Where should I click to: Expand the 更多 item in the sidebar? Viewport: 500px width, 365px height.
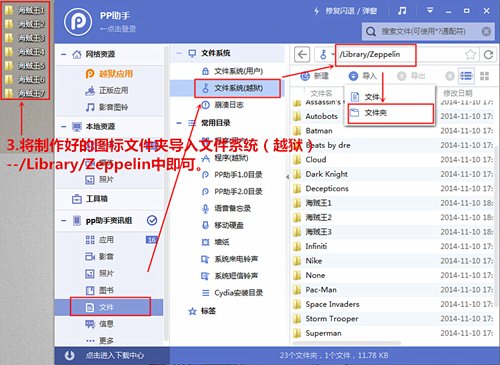click(x=100, y=340)
